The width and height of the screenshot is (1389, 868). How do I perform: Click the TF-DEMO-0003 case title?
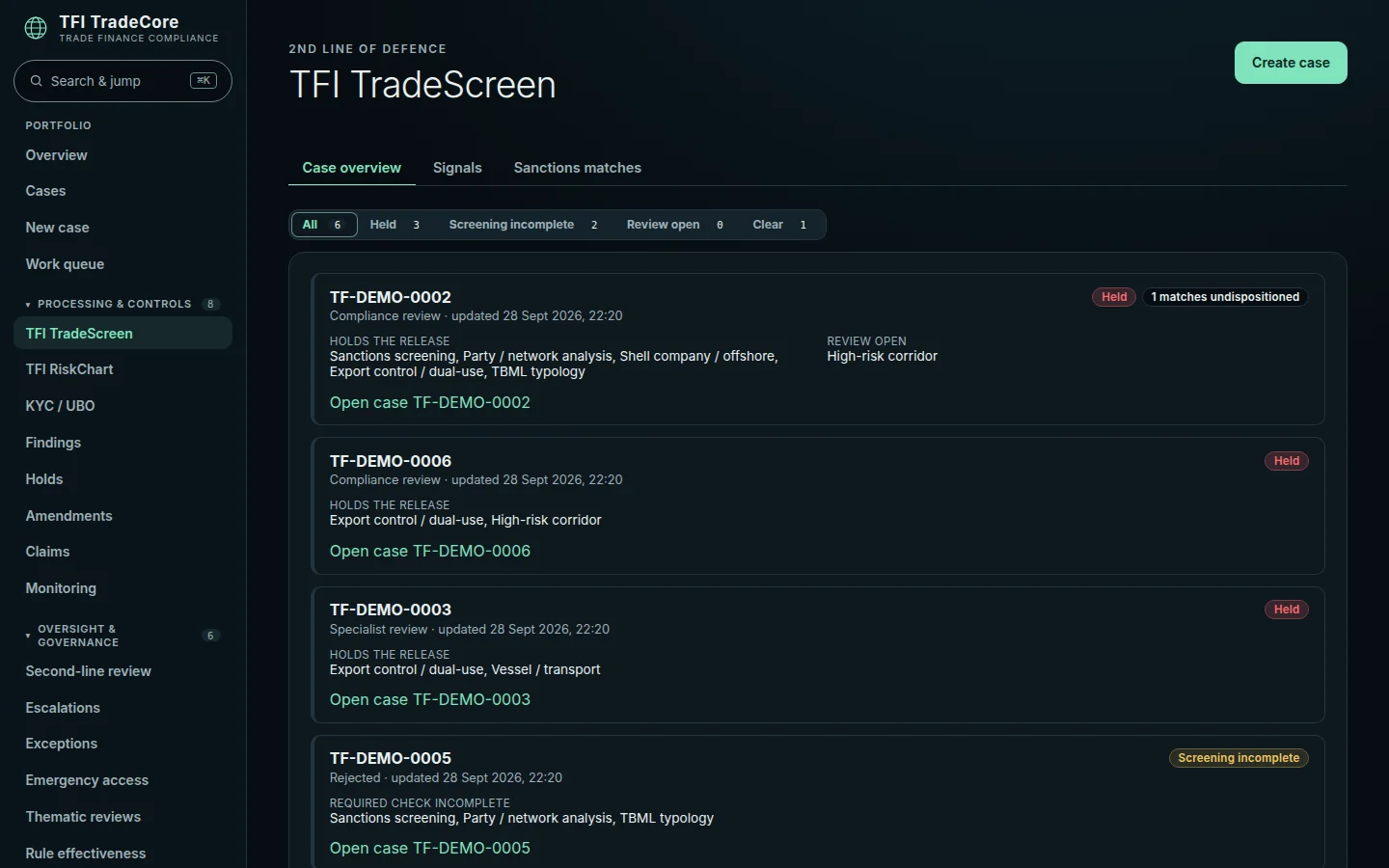391,610
